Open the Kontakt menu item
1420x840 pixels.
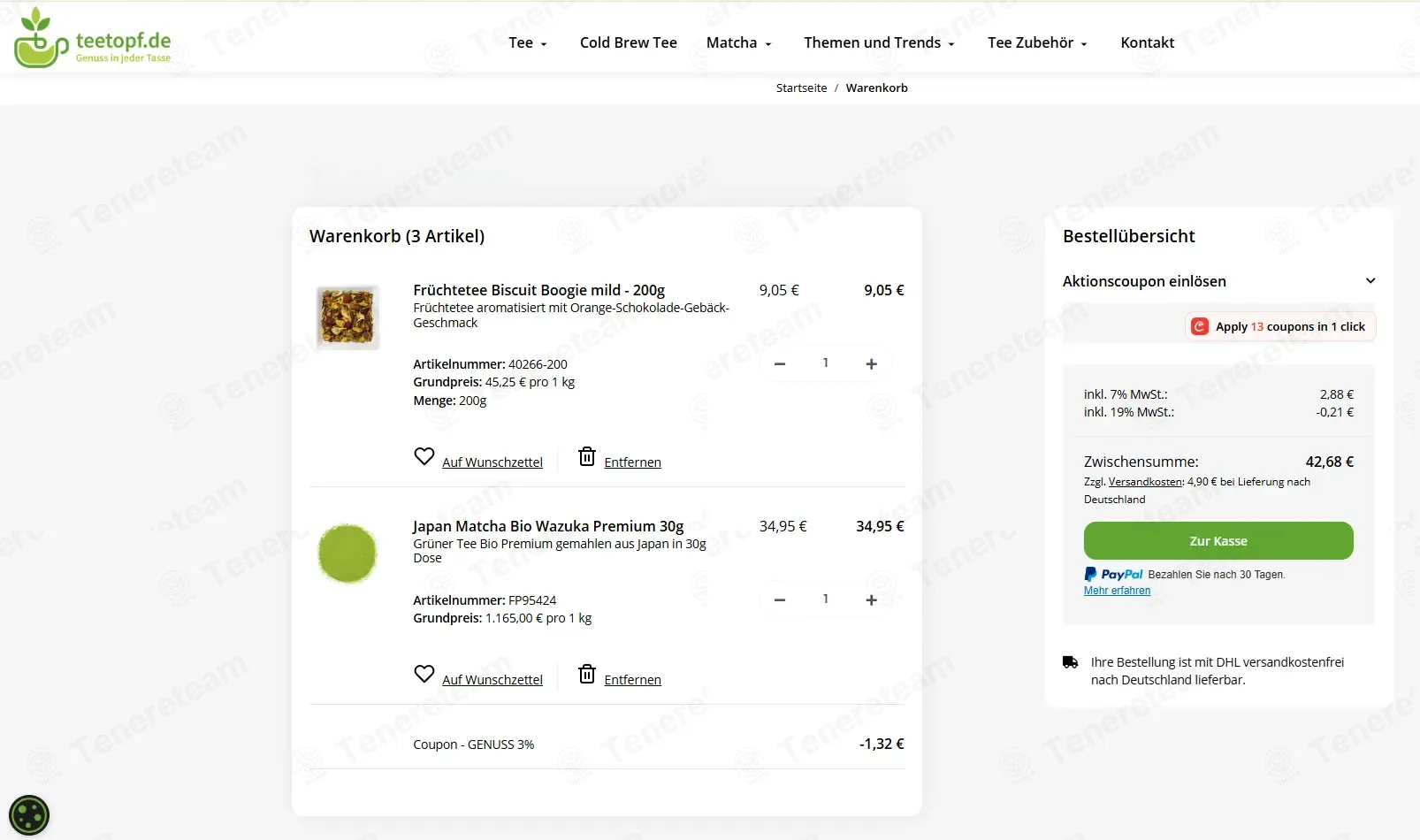(x=1148, y=42)
